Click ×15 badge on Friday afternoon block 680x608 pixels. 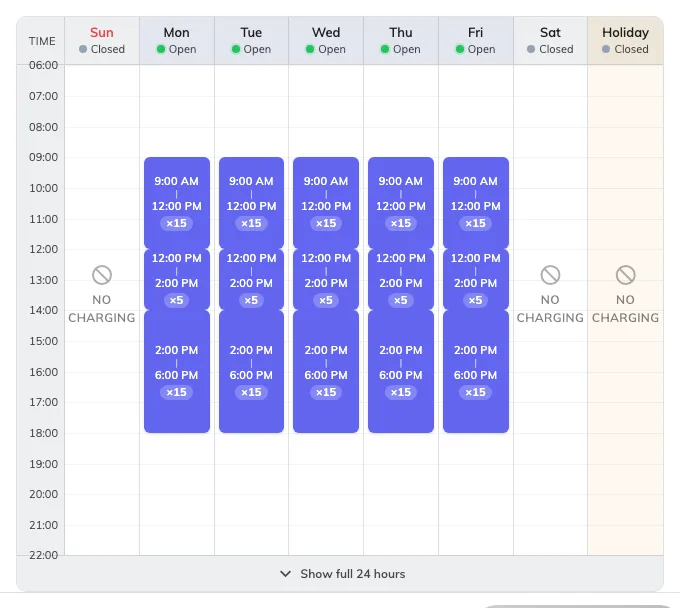[x=476, y=392]
